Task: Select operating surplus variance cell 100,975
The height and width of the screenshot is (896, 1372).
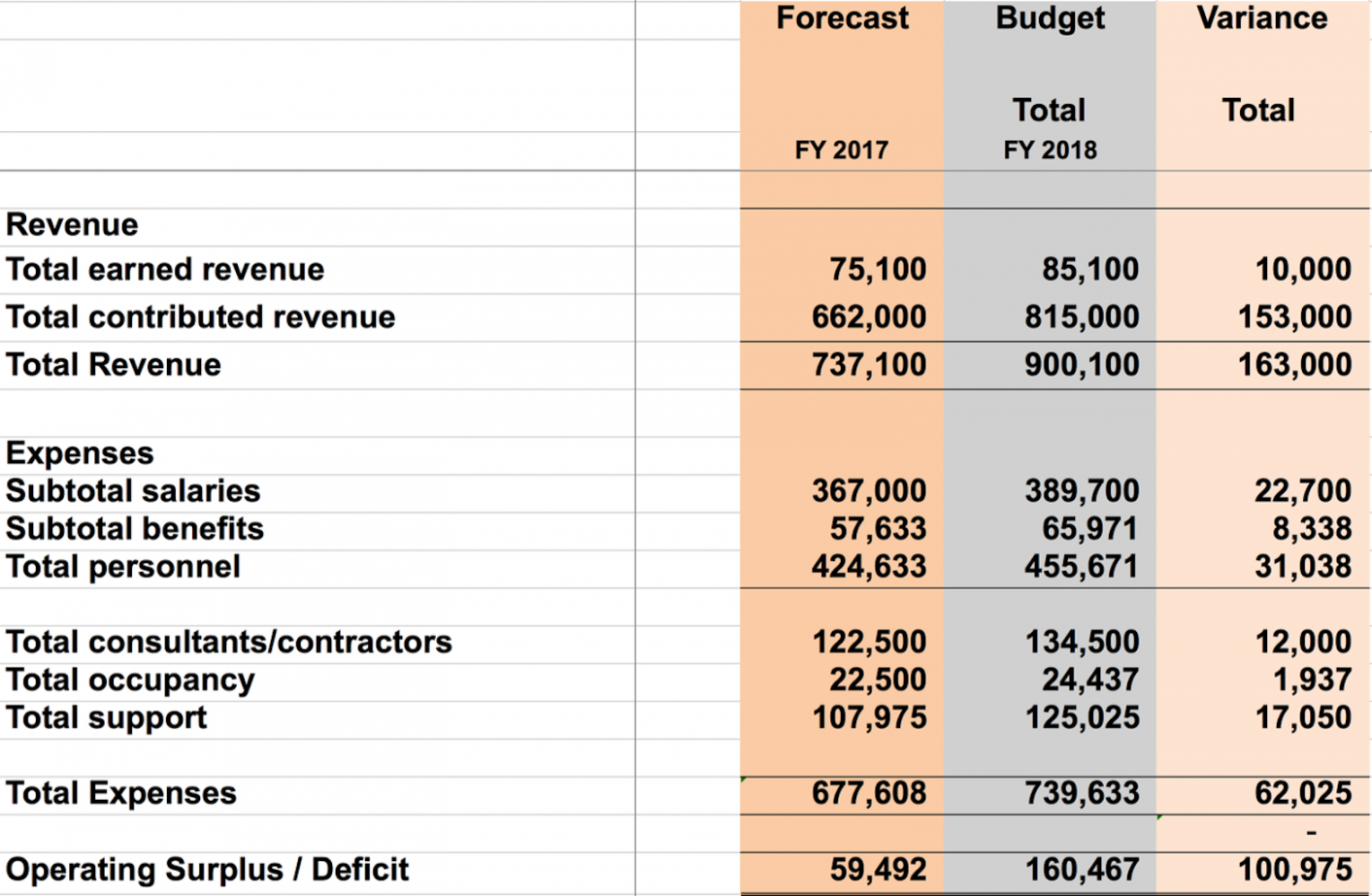Action: pos(1293,870)
